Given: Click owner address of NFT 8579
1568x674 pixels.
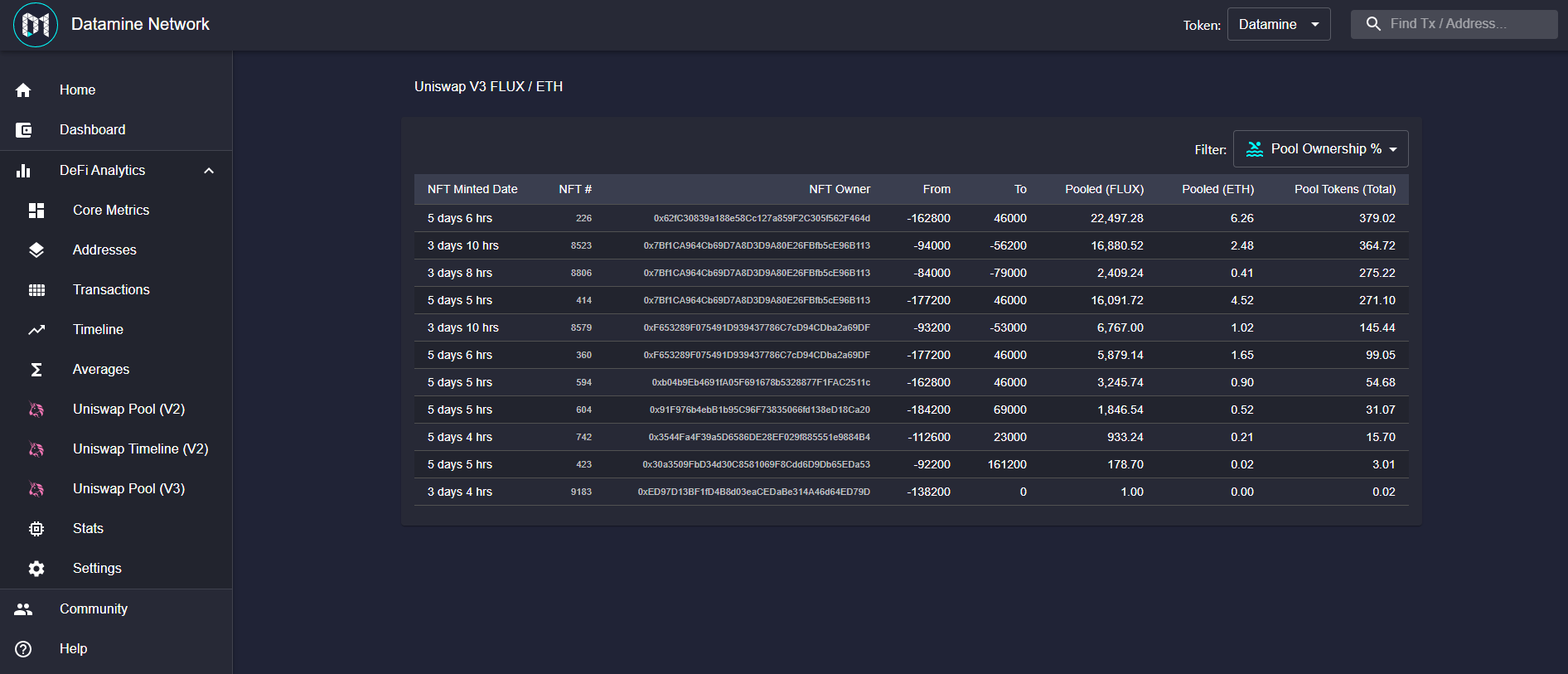Looking at the screenshot, I should [757, 328].
